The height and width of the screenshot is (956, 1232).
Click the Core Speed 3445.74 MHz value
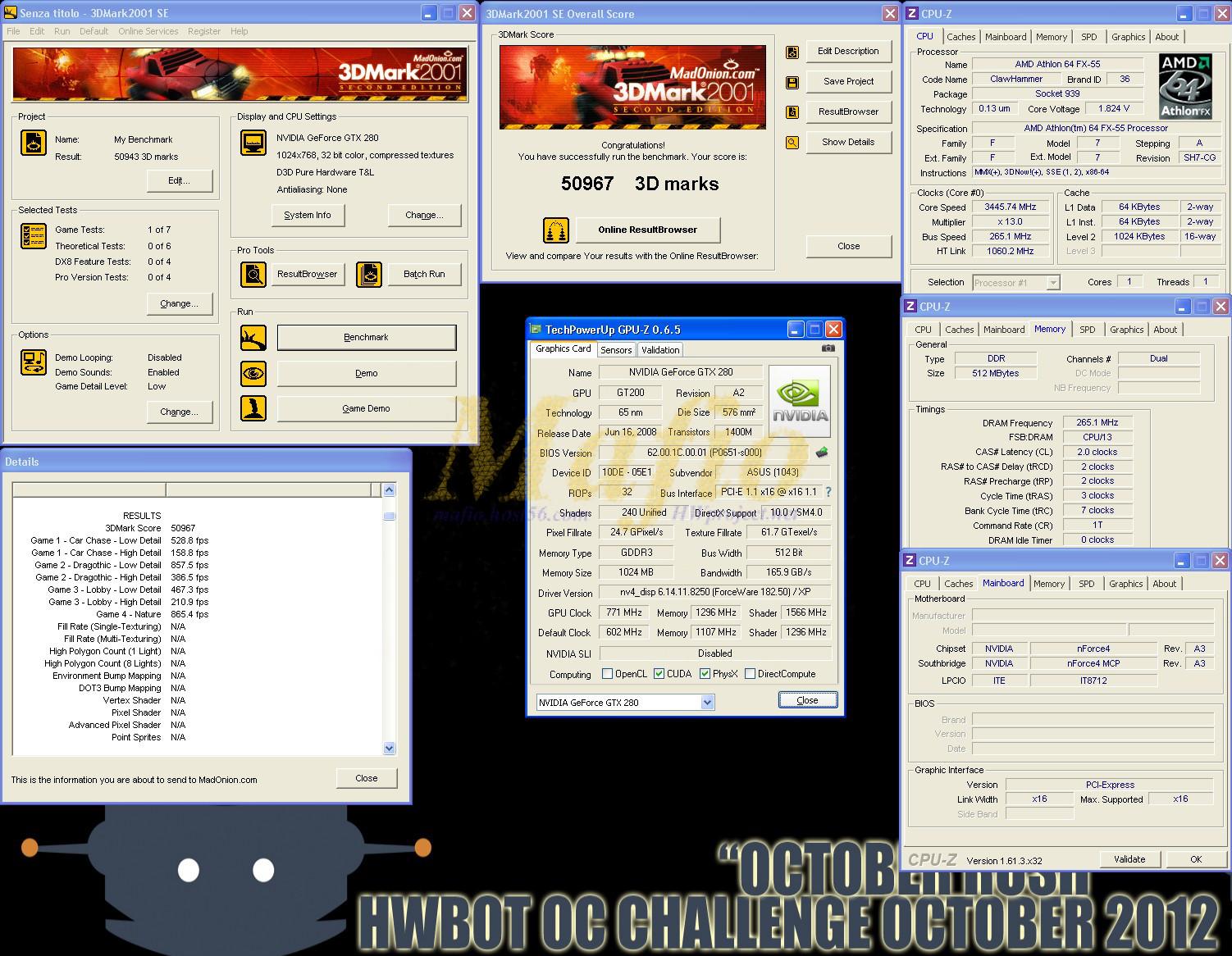1011,207
